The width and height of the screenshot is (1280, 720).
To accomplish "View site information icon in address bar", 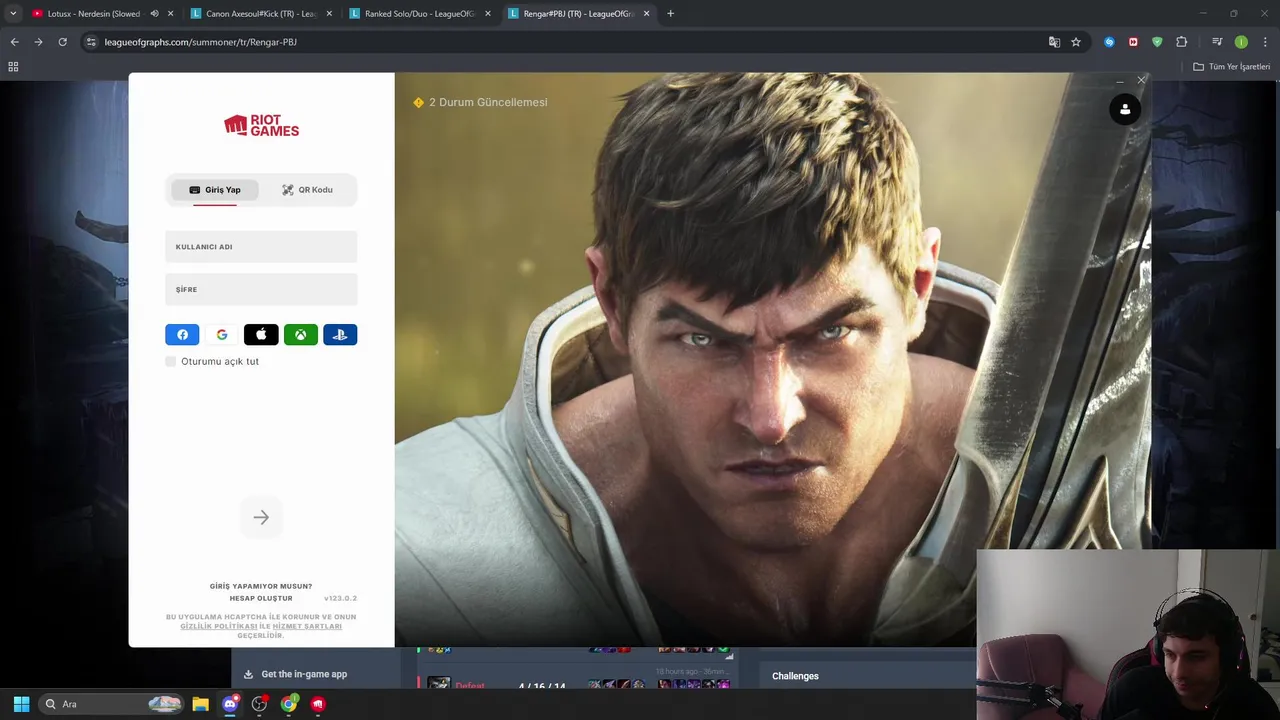I will pyautogui.click(x=91, y=42).
